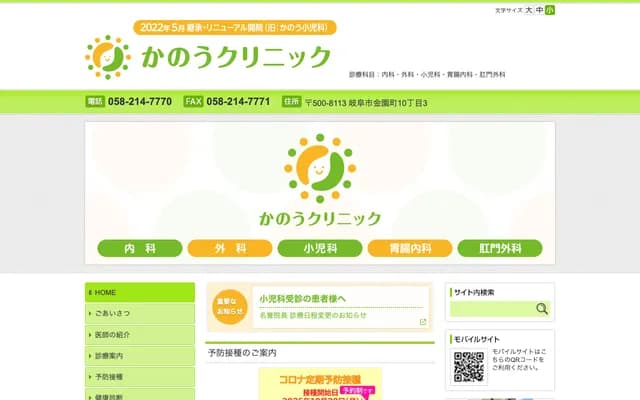Click phone number 058-214-7770
This screenshot has height=400, width=640.
140,102
